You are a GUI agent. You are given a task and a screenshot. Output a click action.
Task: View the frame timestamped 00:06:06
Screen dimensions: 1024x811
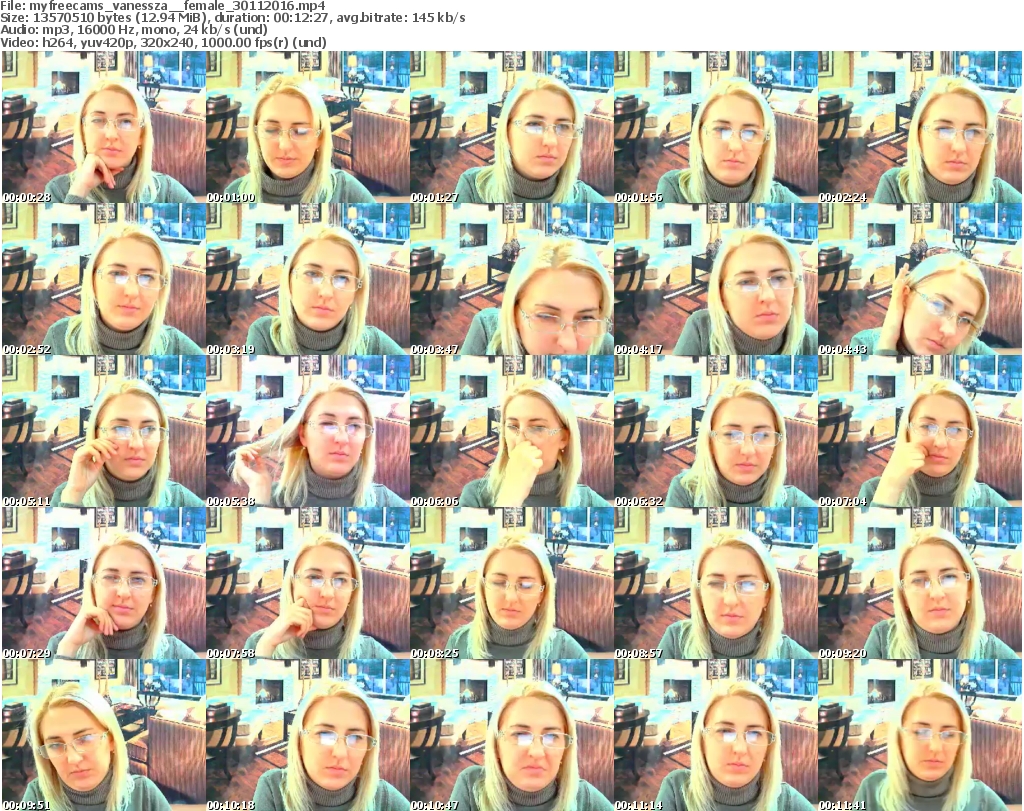[511, 431]
